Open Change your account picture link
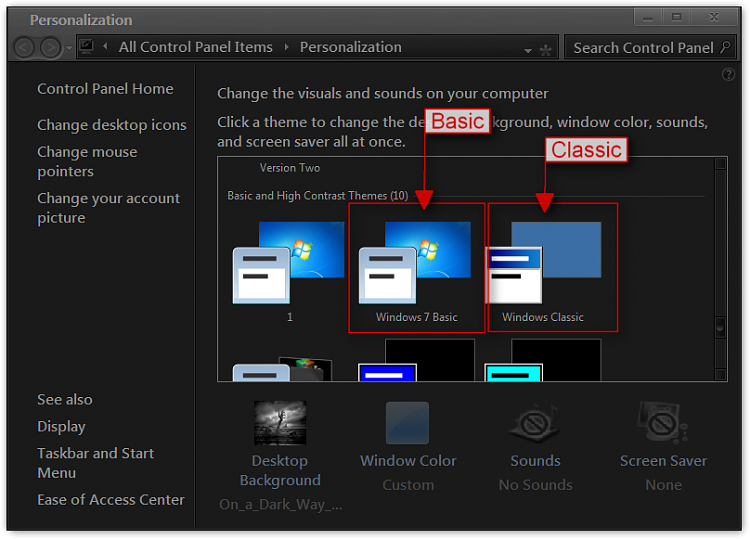 (x=109, y=208)
